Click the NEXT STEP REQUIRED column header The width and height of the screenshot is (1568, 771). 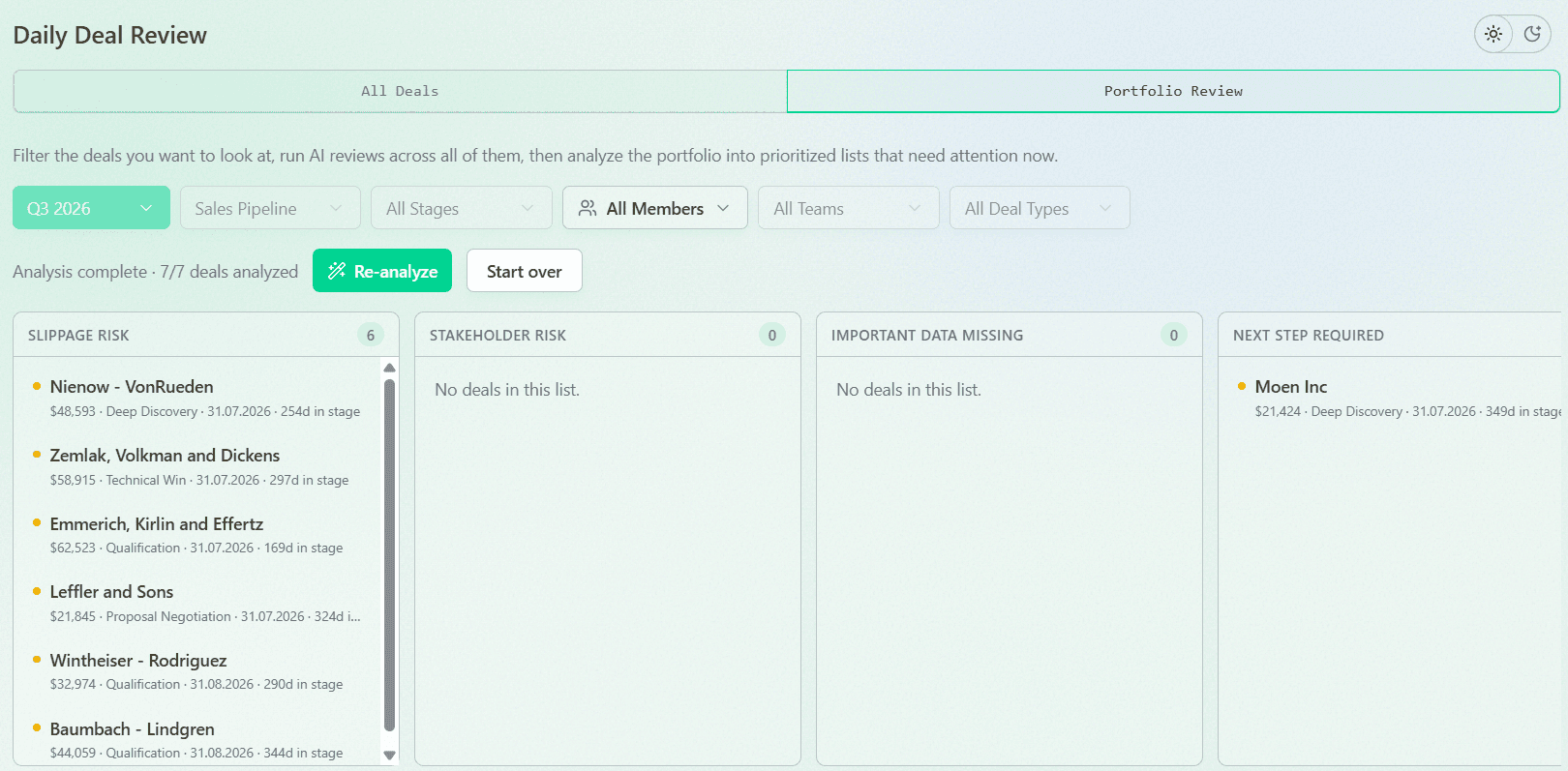pyautogui.click(x=1309, y=335)
